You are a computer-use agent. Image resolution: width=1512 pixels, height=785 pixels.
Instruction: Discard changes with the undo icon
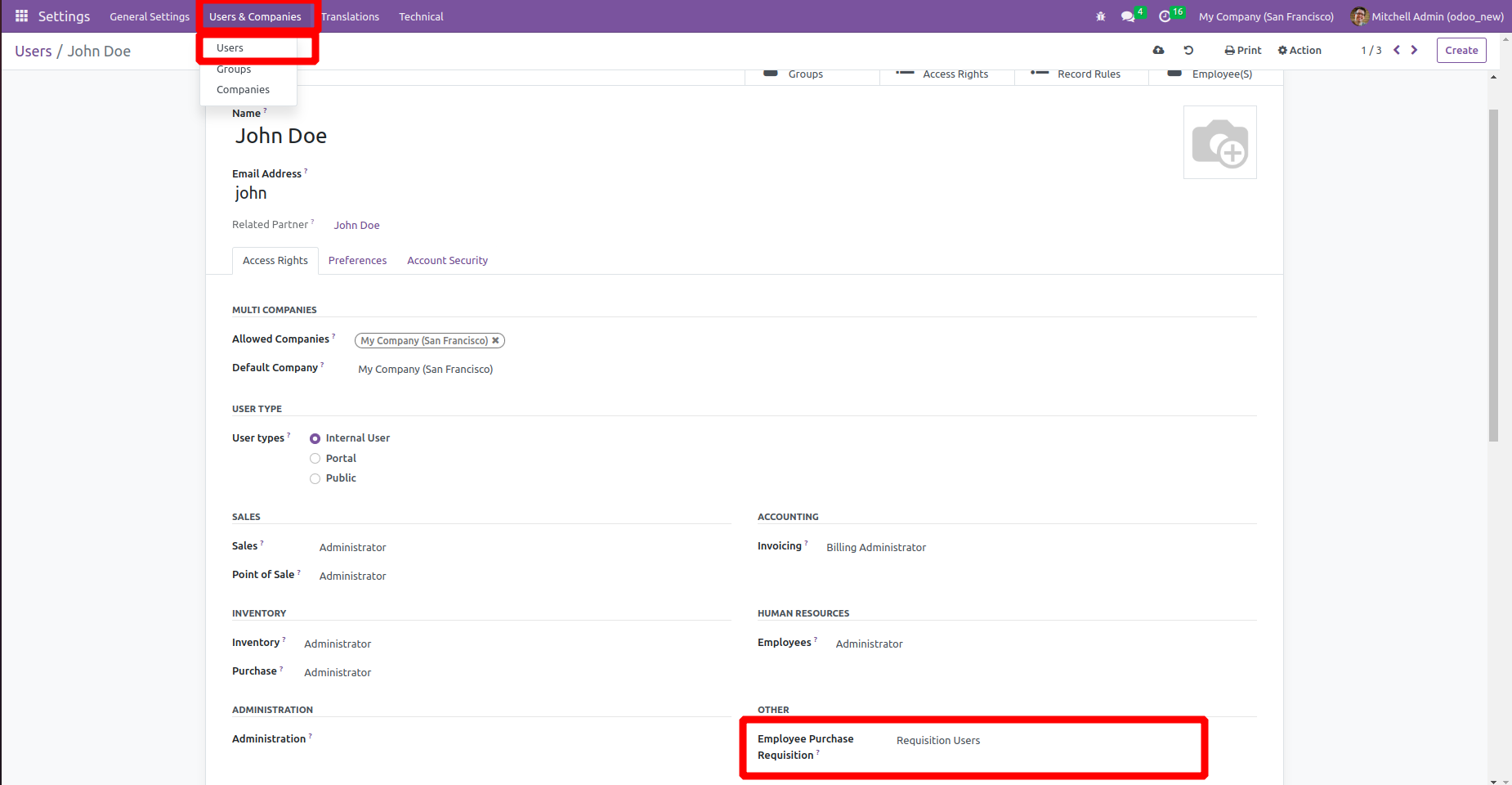pyautogui.click(x=1189, y=50)
